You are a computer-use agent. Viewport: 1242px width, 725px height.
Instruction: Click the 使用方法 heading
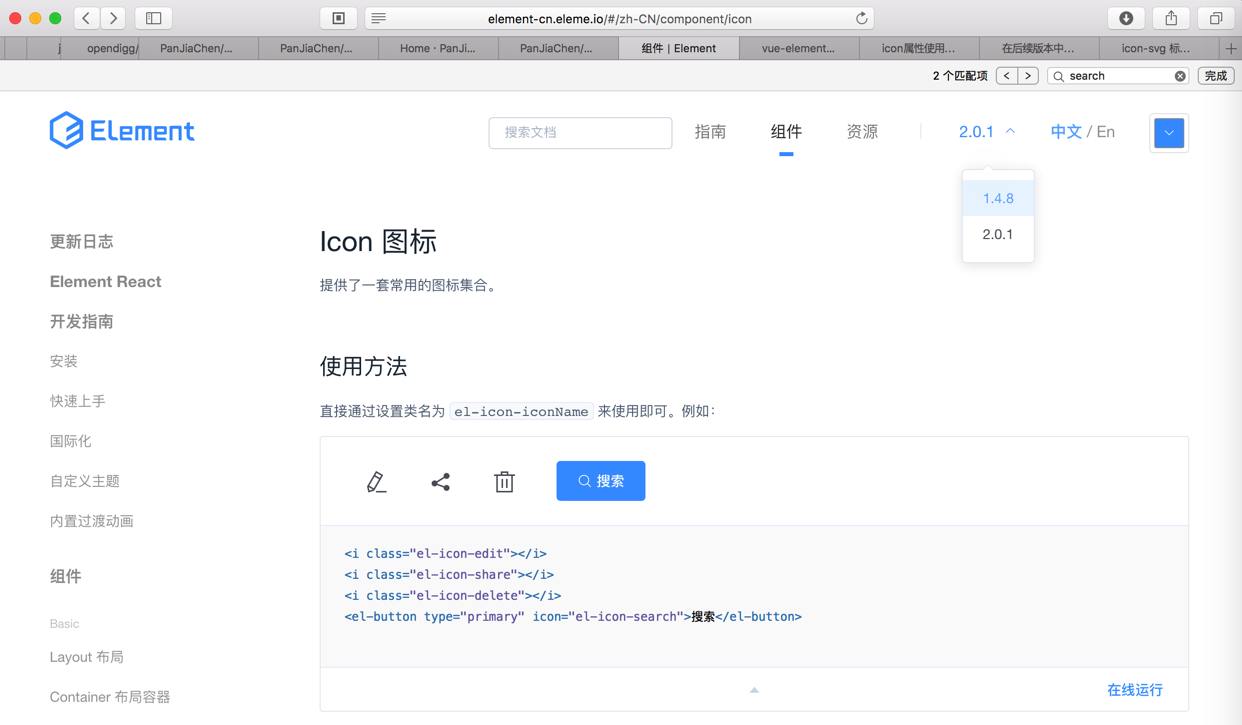click(363, 366)
